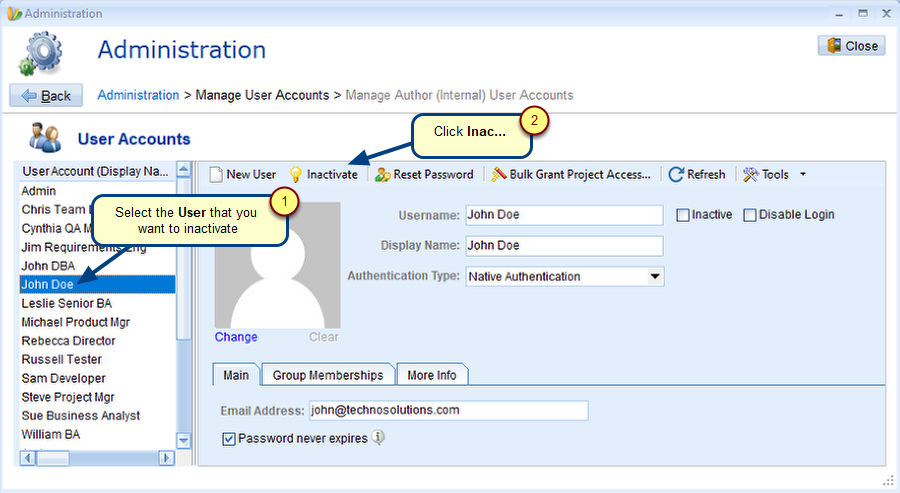900x493 pixels.
Task: Click in the Display Name field
Action: (564, 246)
